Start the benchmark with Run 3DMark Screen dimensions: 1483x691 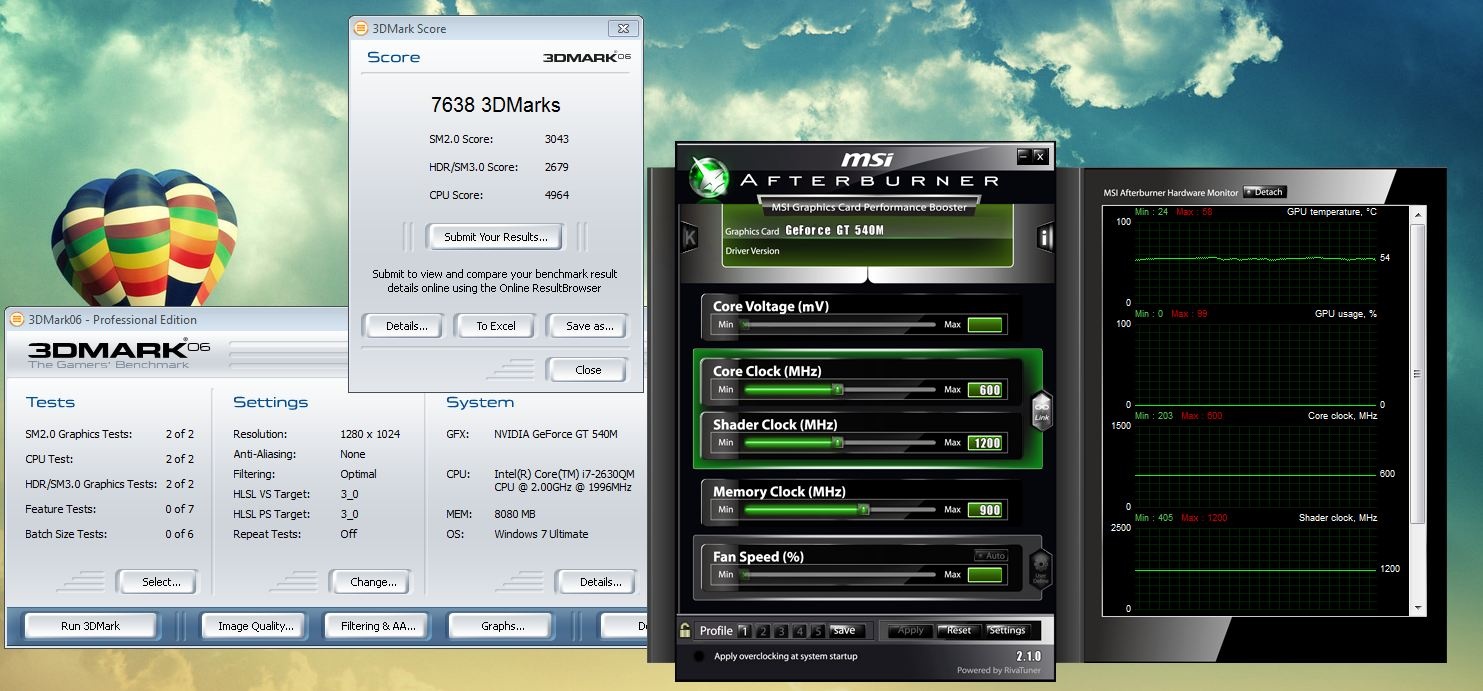[x=90, y=626]
